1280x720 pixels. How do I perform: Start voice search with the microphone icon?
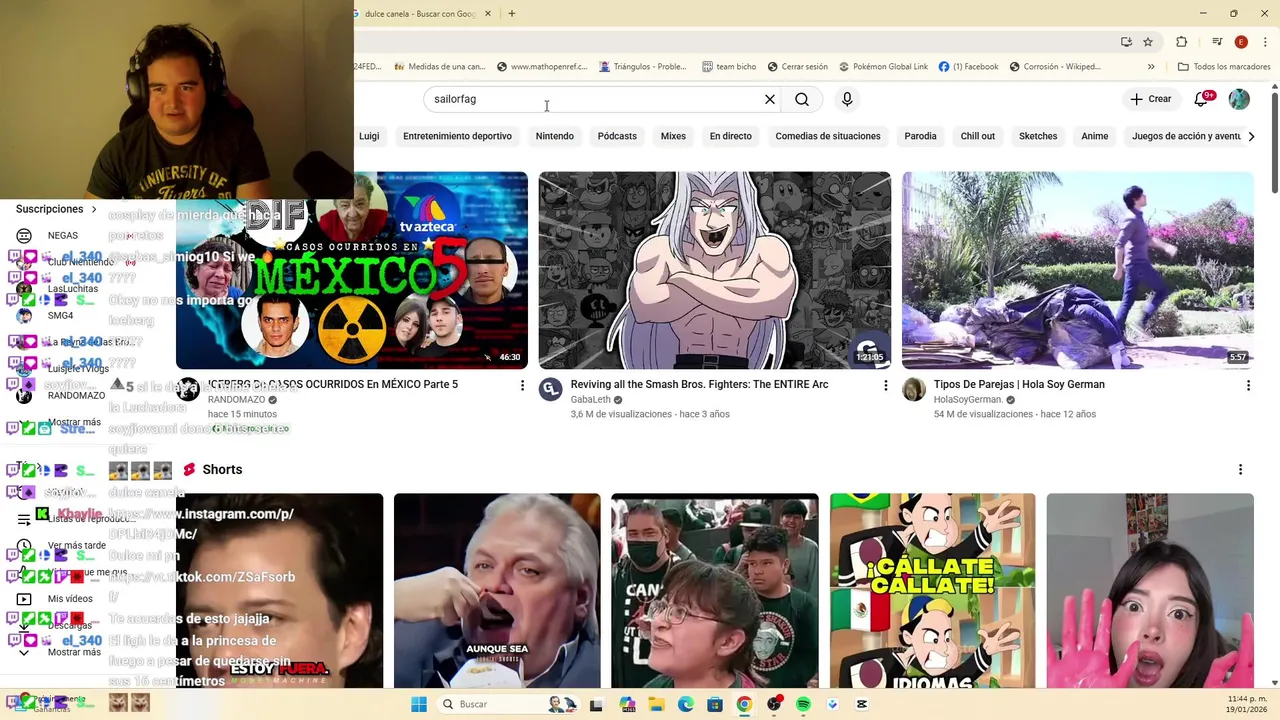847,99
